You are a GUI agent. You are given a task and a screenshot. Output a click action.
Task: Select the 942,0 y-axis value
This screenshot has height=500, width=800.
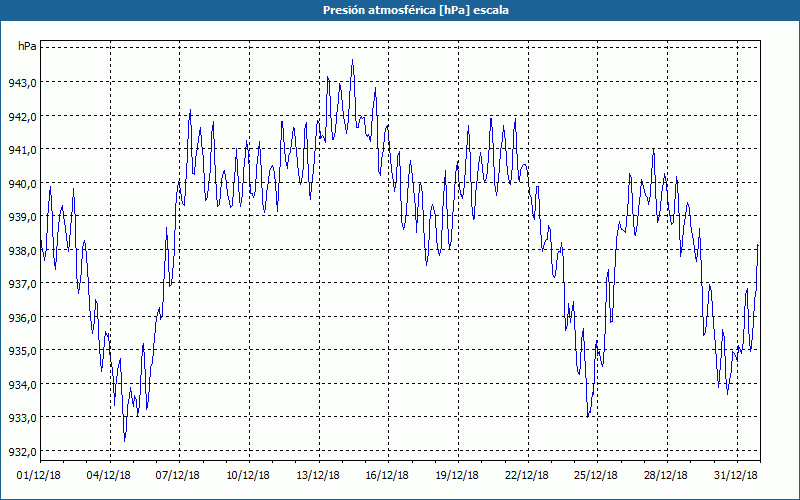(x=22, y=117)
